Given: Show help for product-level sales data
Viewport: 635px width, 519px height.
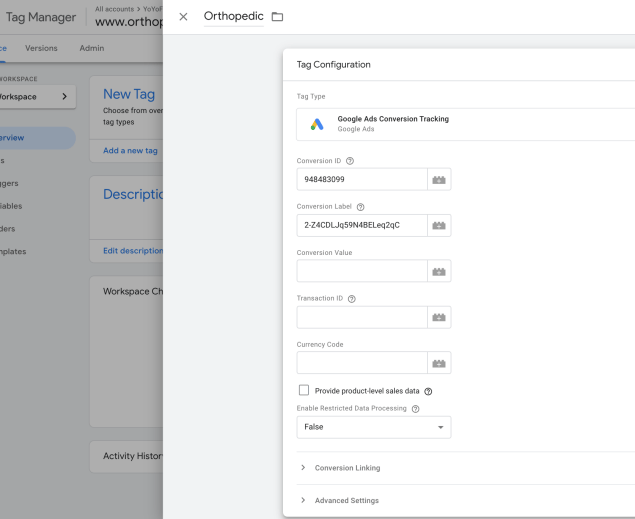Looking at the screenshot, I should (x=428, y=391).
